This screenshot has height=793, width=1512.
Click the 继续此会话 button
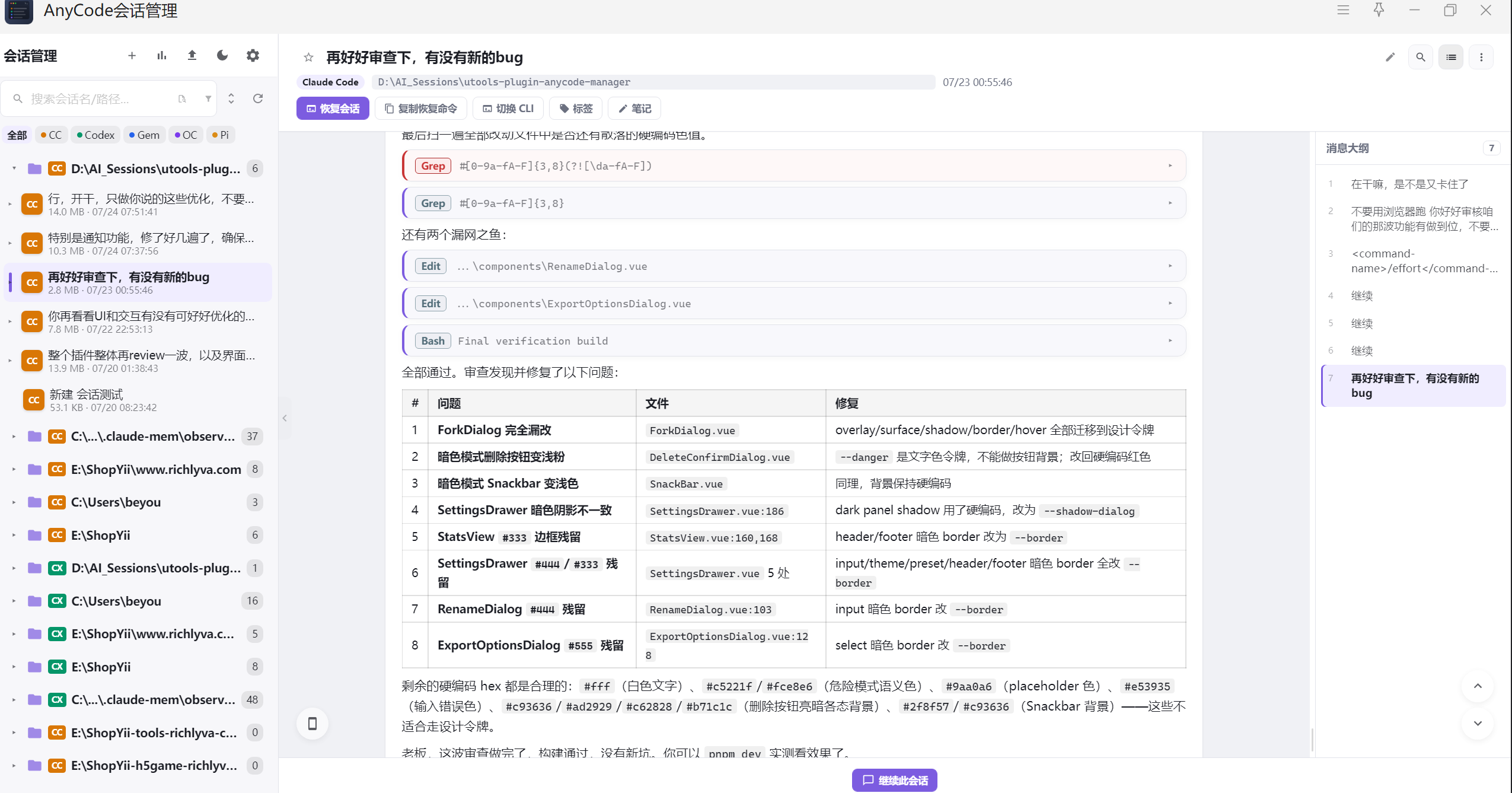click(895, 781)
